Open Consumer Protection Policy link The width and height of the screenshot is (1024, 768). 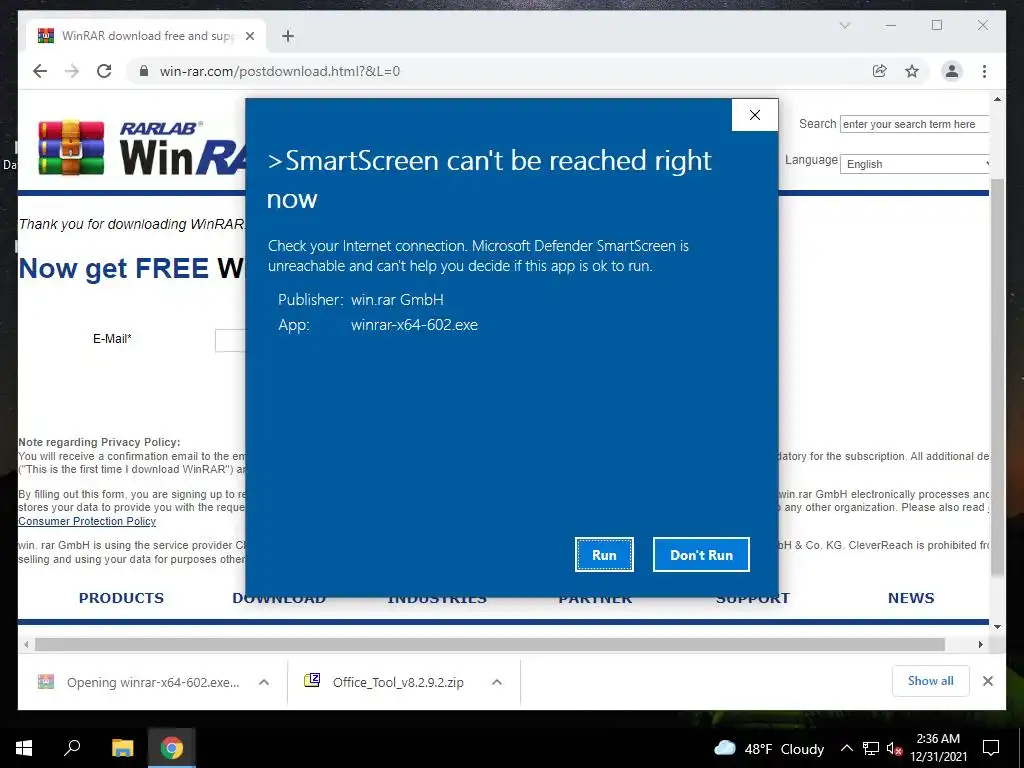click(87, 521)
